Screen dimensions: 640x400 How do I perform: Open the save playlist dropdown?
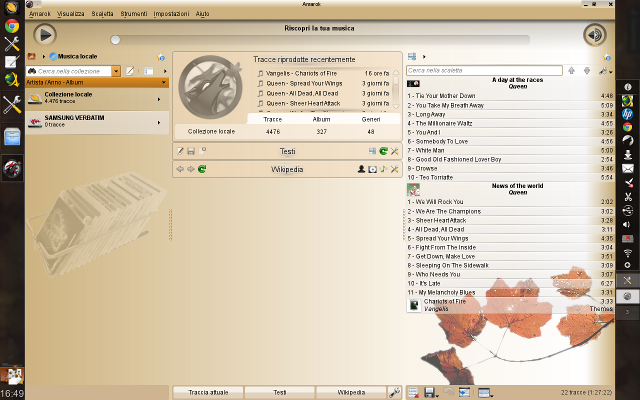[431, 393]
